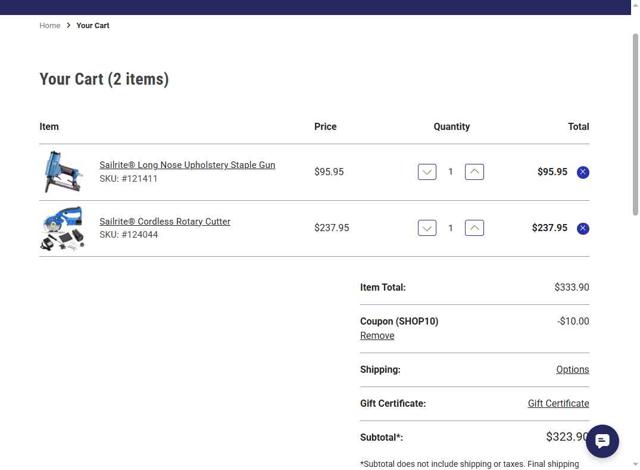Remove the SHOP10 coupon
Image resolution: width=640 pixels, height=470 pixels.
click(377, 335)
